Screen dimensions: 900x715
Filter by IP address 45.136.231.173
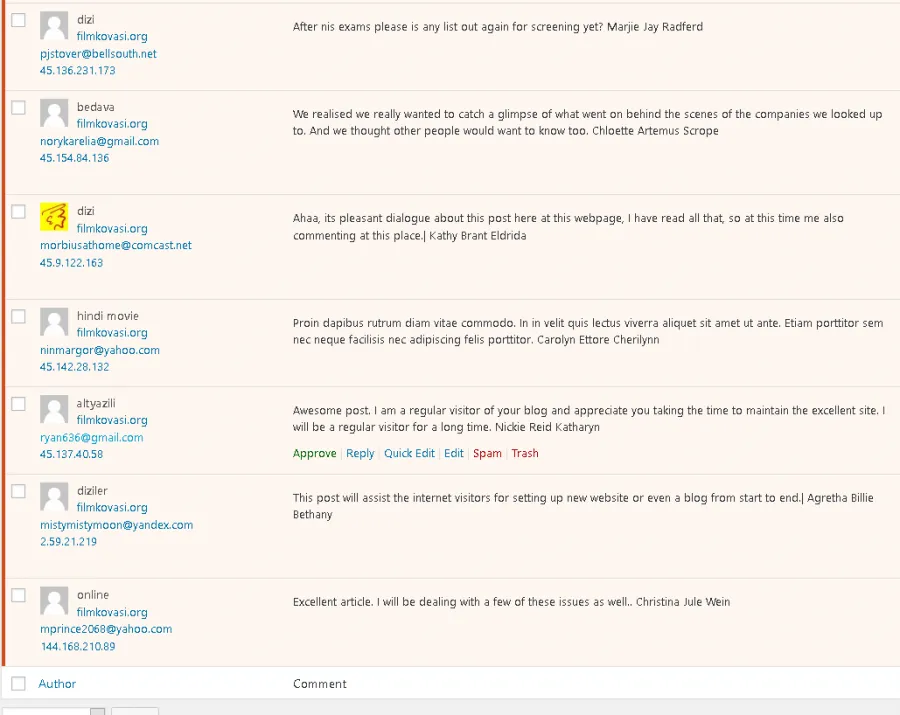(x=77, y=71)
